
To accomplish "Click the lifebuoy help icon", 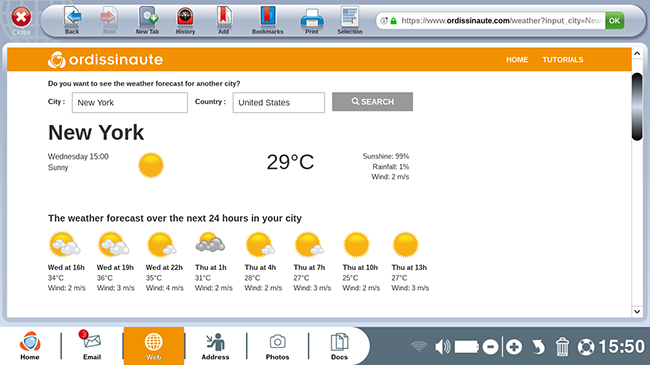I will (586, 347).
